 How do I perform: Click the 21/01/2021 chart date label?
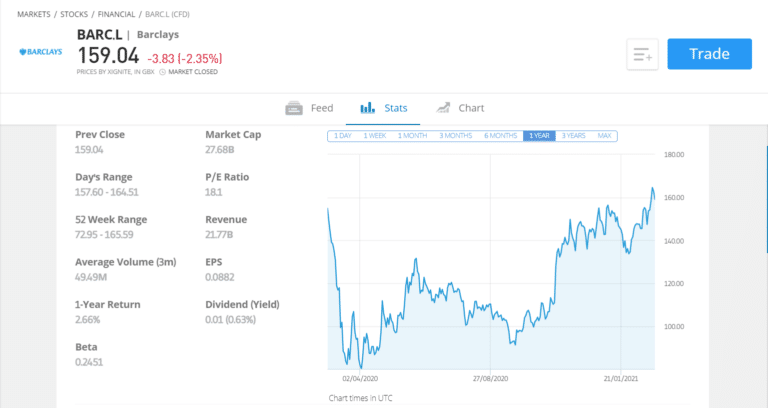[x=621, y=379]
